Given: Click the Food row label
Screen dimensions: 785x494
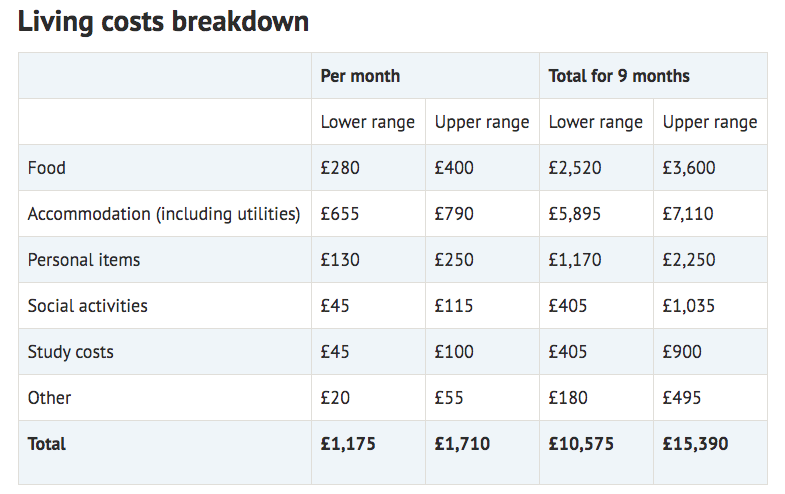Looking at the screenshot, I should point(47,168).
